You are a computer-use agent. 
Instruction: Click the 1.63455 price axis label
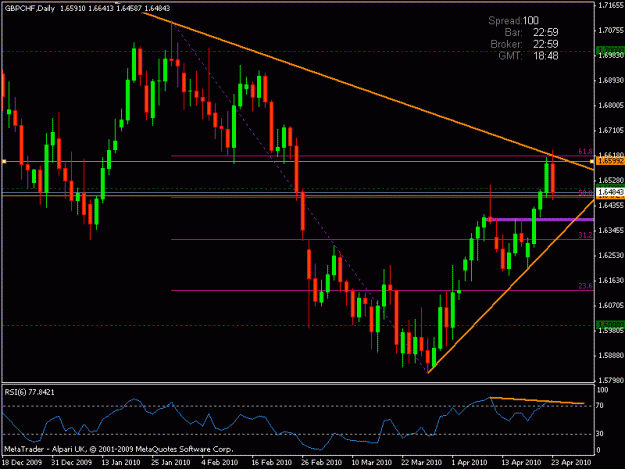[611, 230]
